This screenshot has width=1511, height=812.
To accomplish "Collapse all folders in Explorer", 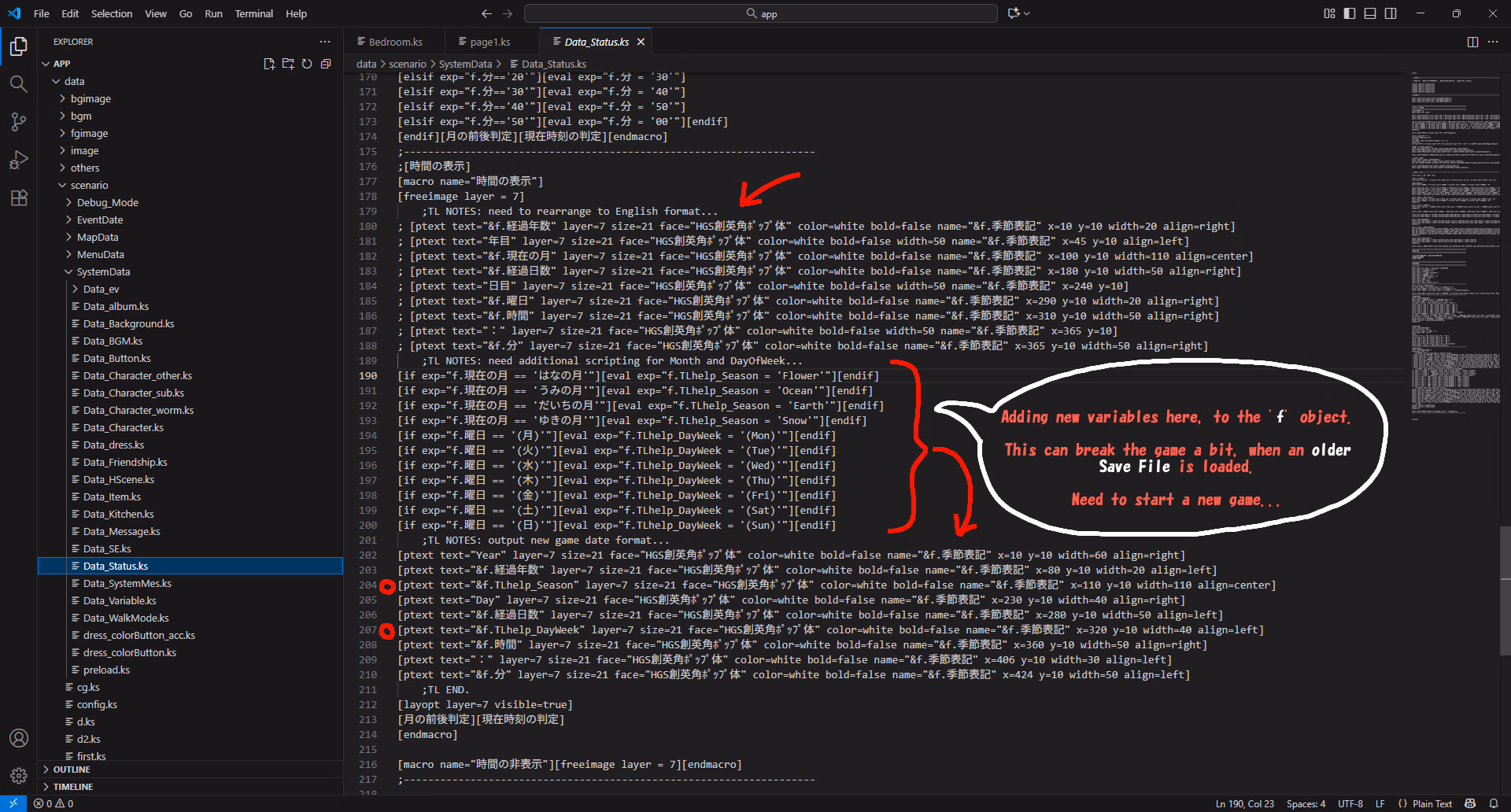I will 326,64.
